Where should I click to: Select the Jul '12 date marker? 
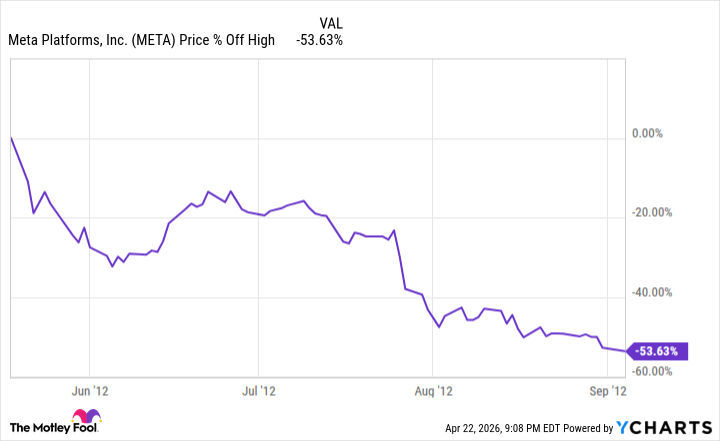(259, 389)
